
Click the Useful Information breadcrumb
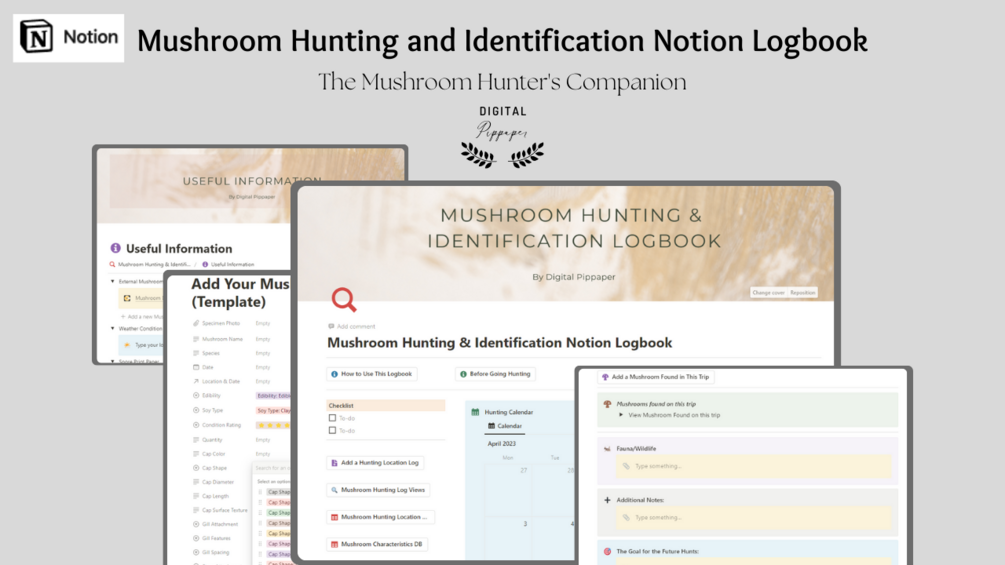tap(228, 265)
